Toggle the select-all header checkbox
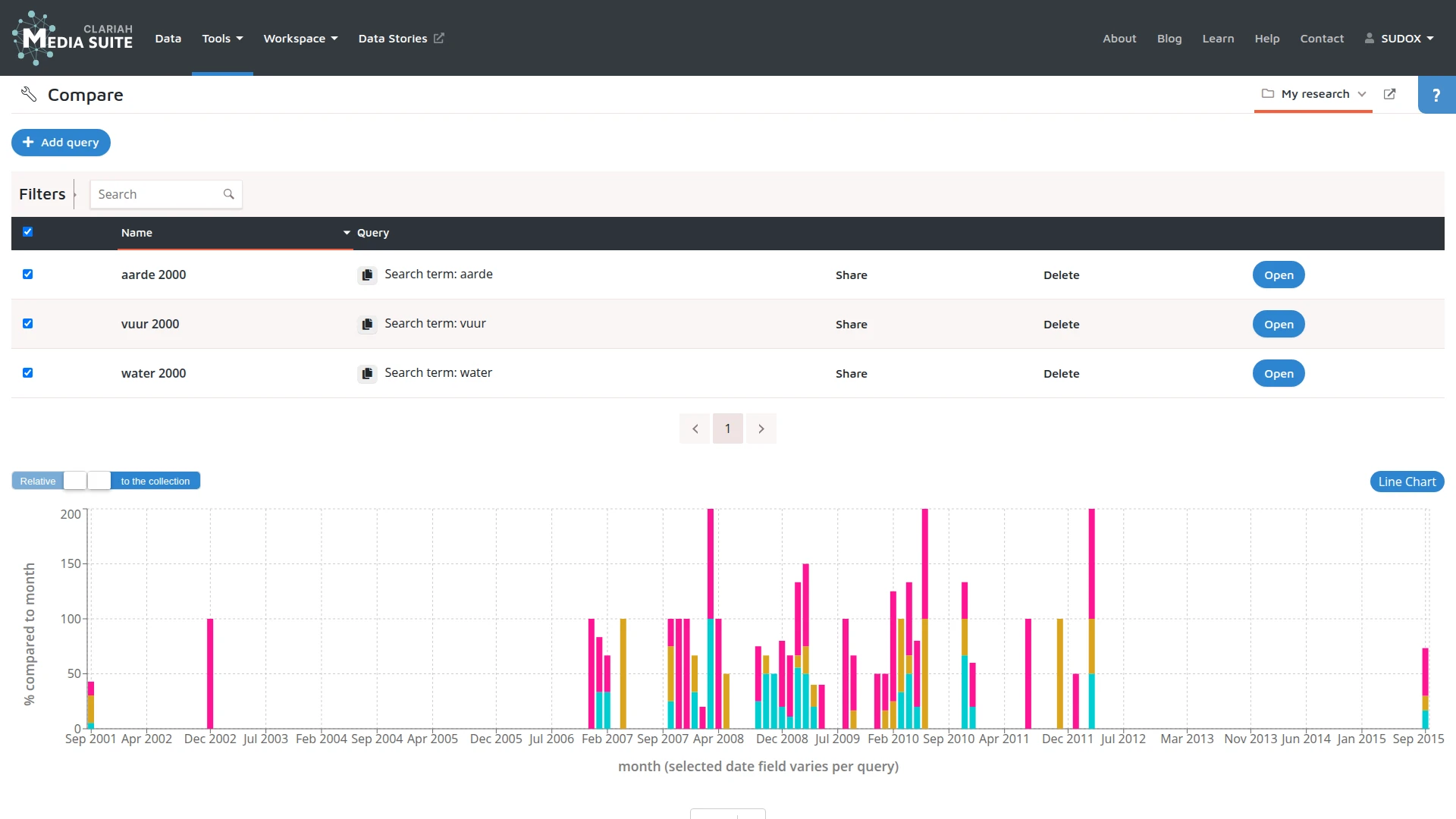The width and height of the screenshot is (1456, 819). click(x=28, y=232)
